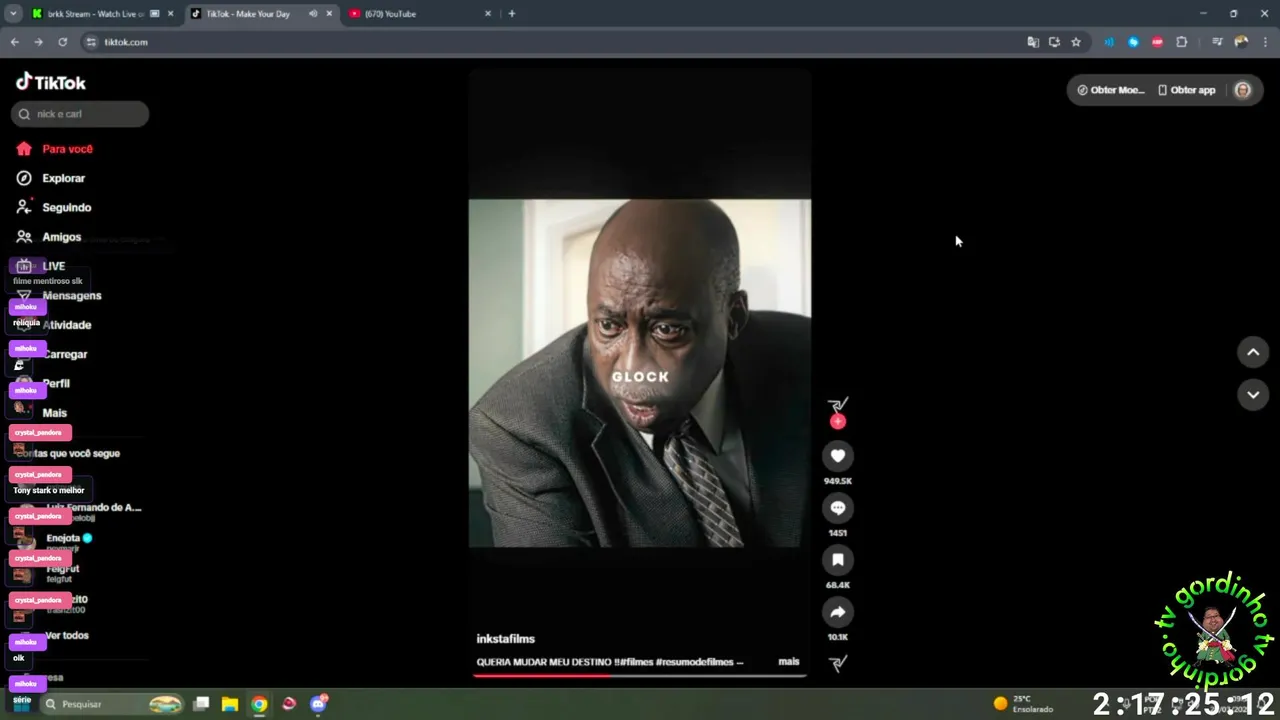Like the video with heart icon
1280x720 pixels.
click(838, 456)
